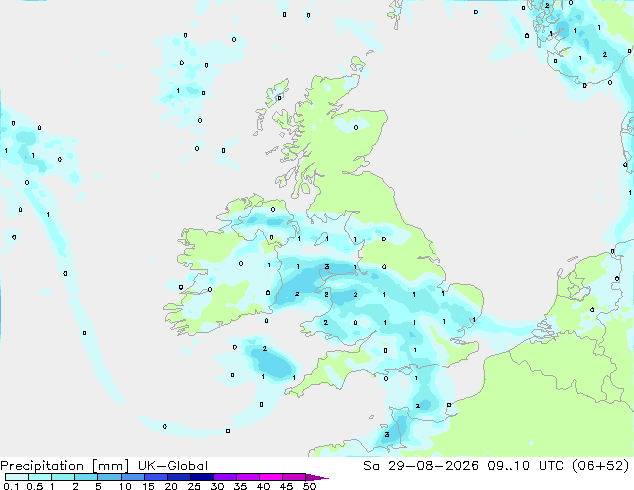Click the value 0 over the Netherlands

(x=592, y=310)
